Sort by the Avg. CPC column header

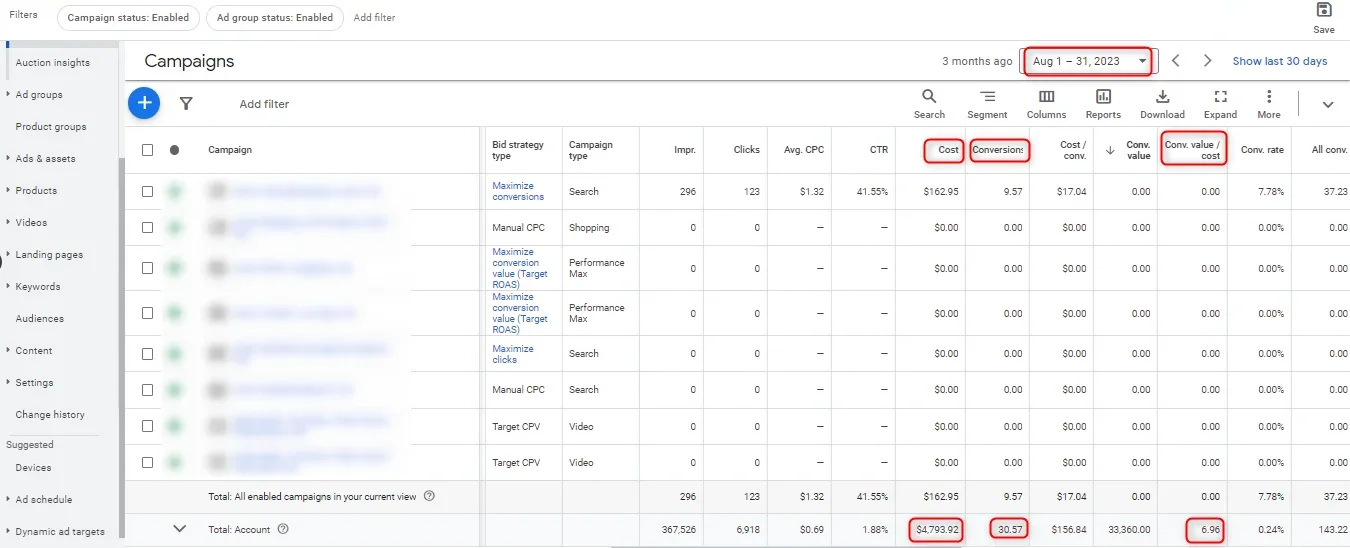point(804,150)
